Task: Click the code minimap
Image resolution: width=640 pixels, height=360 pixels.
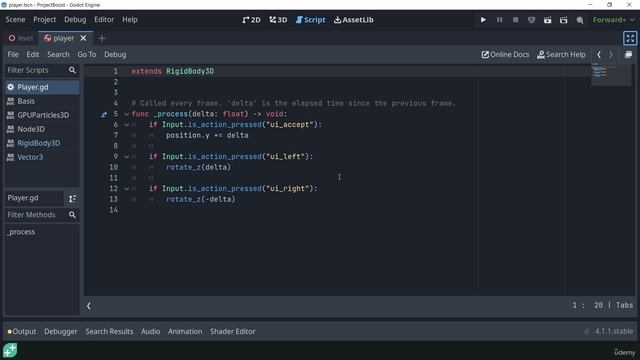Action: (x=611, y=75)
